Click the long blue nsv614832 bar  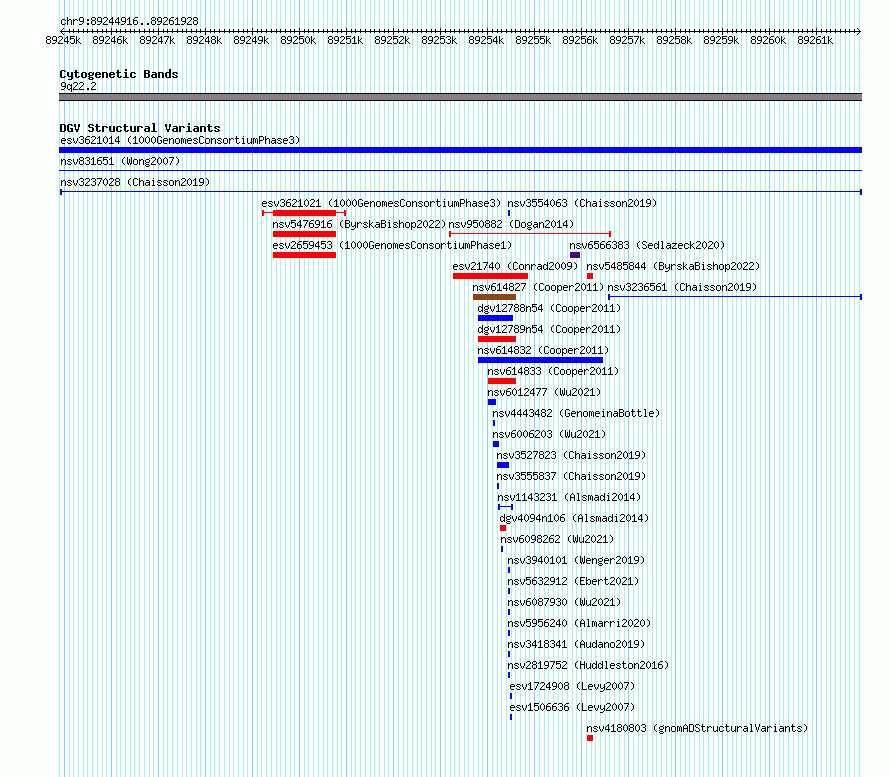click(540, 360)
